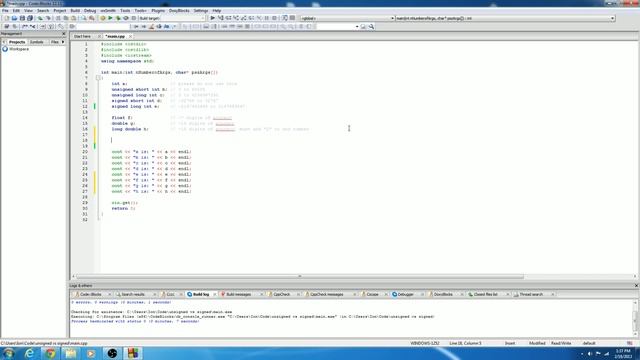640x360 pixels.
Task: Close the Management panel
Action: [63, 33]
